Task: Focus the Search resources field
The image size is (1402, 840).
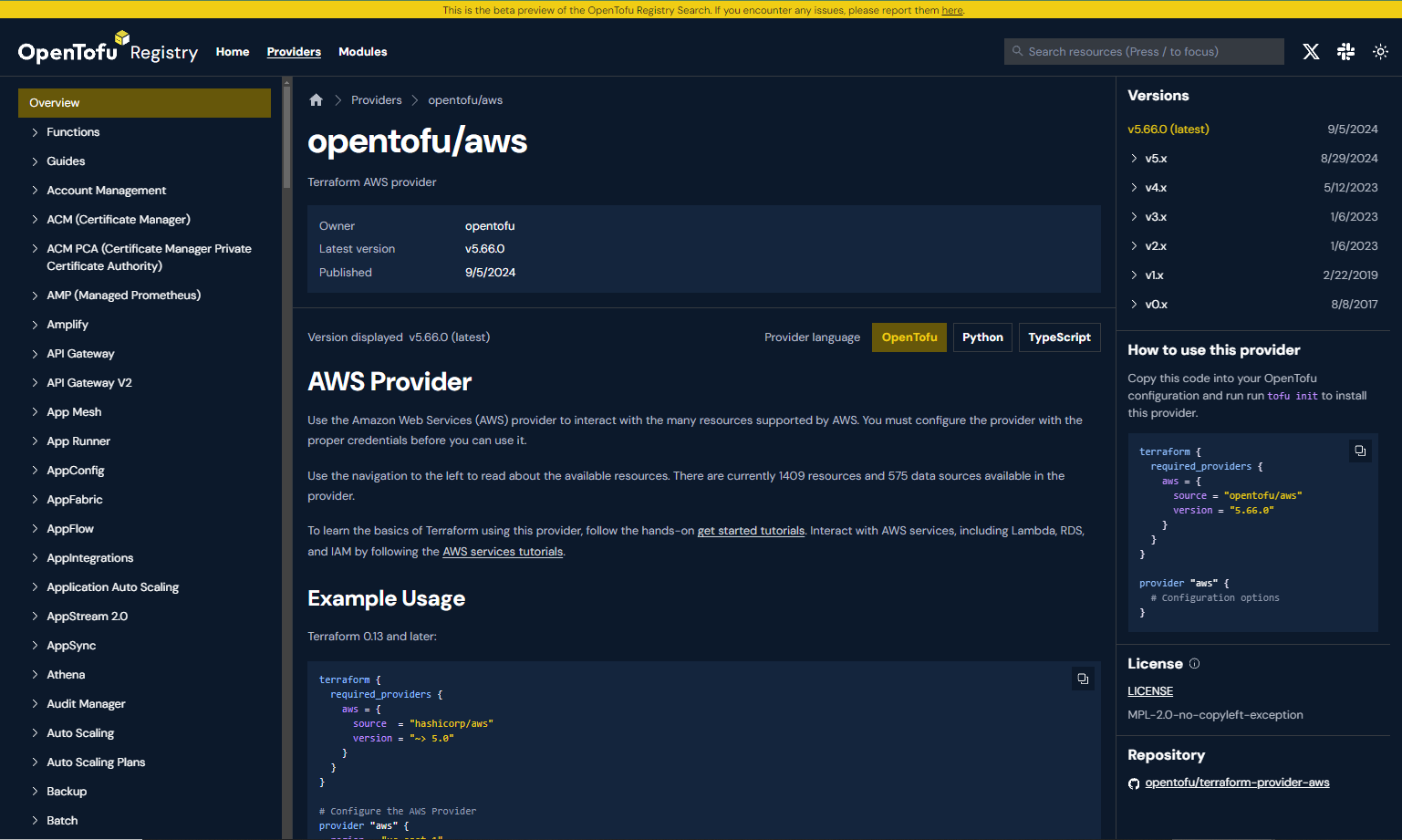Action: pyautogui.click(x=1144, y=52)
